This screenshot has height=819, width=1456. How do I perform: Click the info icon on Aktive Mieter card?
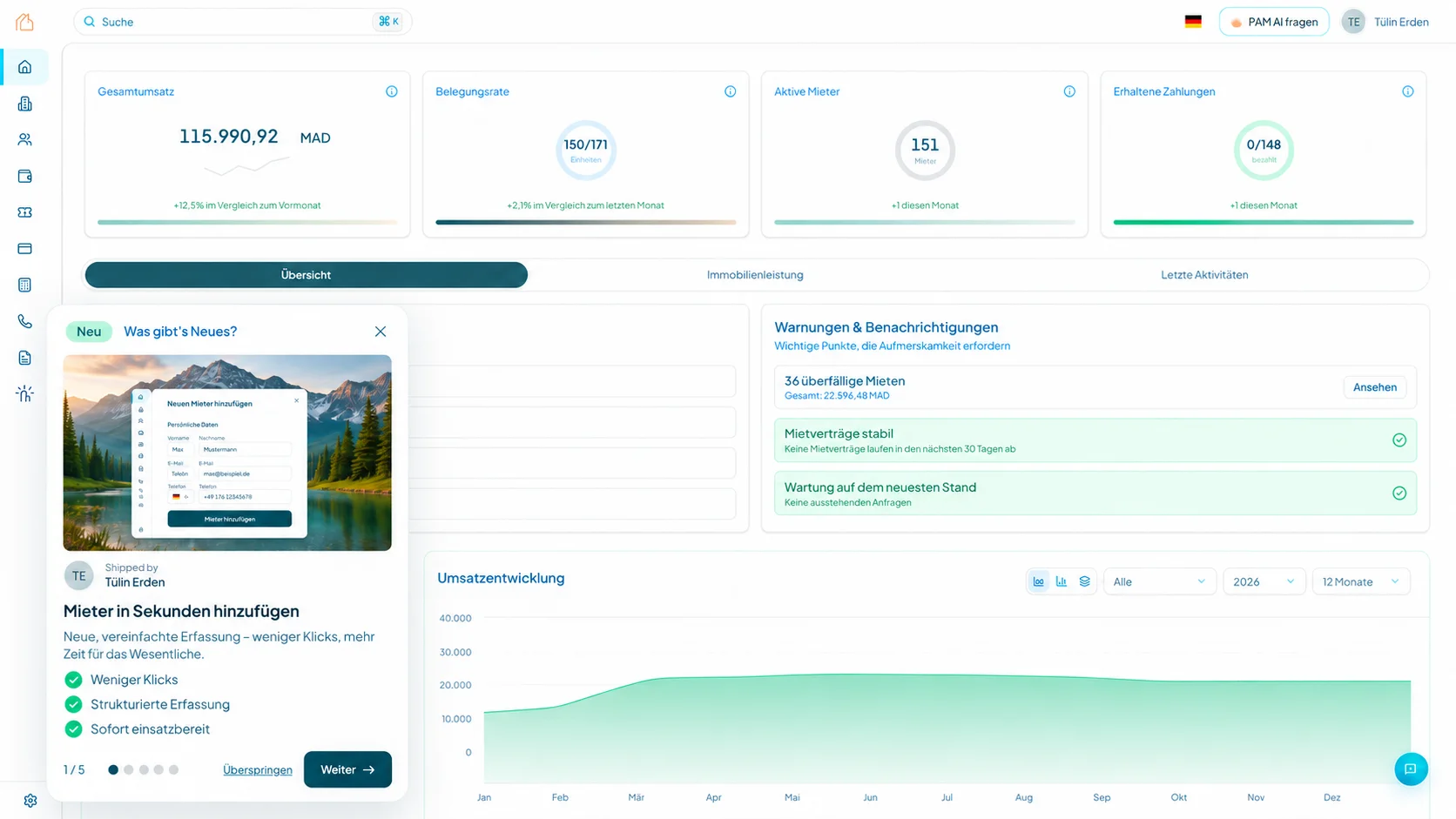click(x=1069, y=91)
